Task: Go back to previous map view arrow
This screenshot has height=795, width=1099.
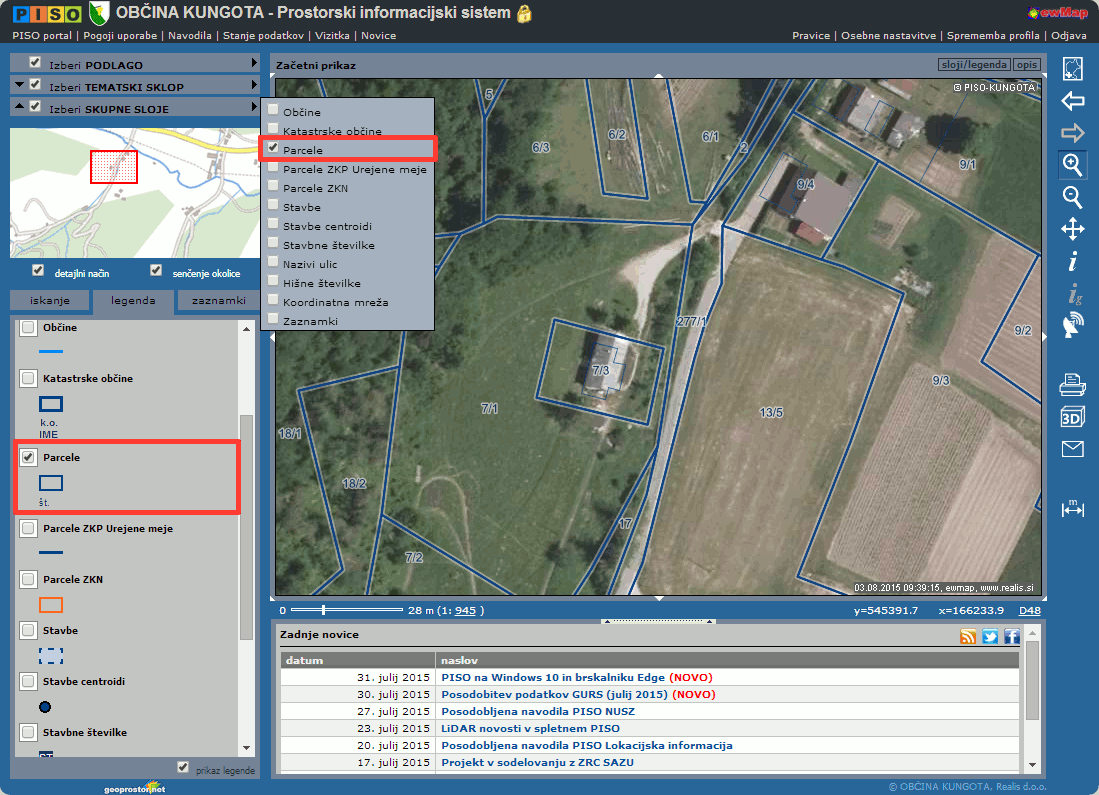Action: pyautogui.click(x=1072, y=101)
